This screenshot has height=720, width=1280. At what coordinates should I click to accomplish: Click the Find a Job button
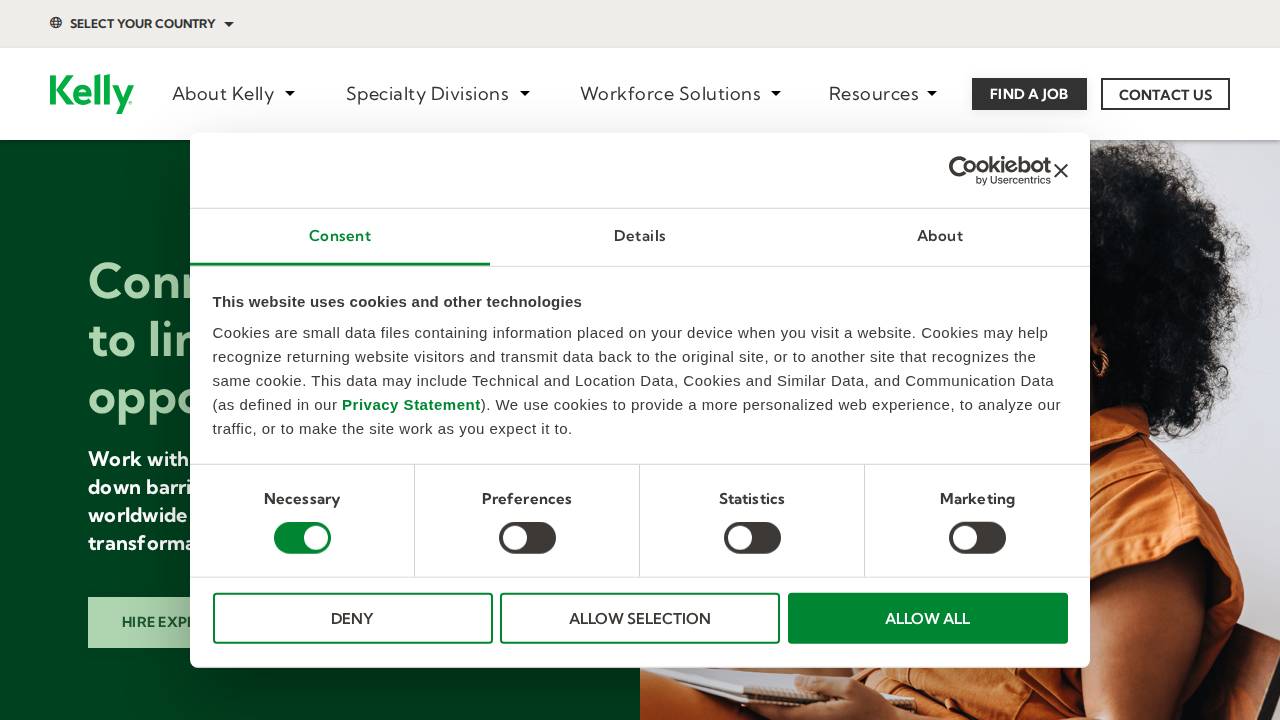tap(1029, 94)
